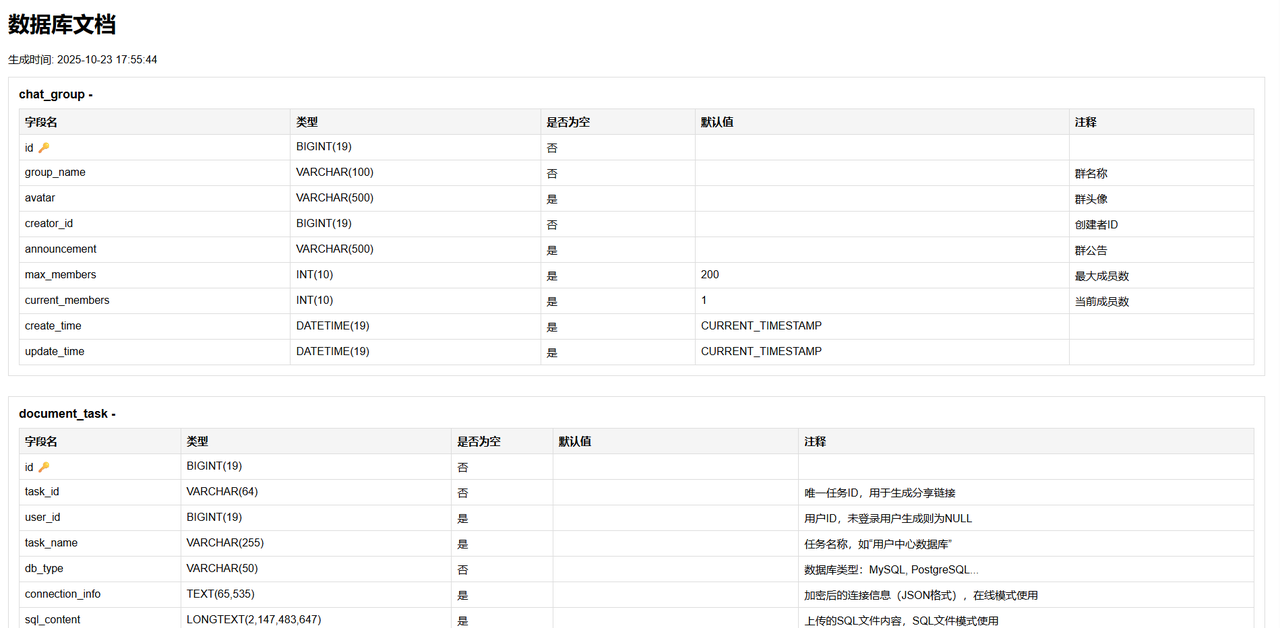Screen dimensions: 1280x628
Task: Open the group_name field link
Action: (x=55, y=172)
